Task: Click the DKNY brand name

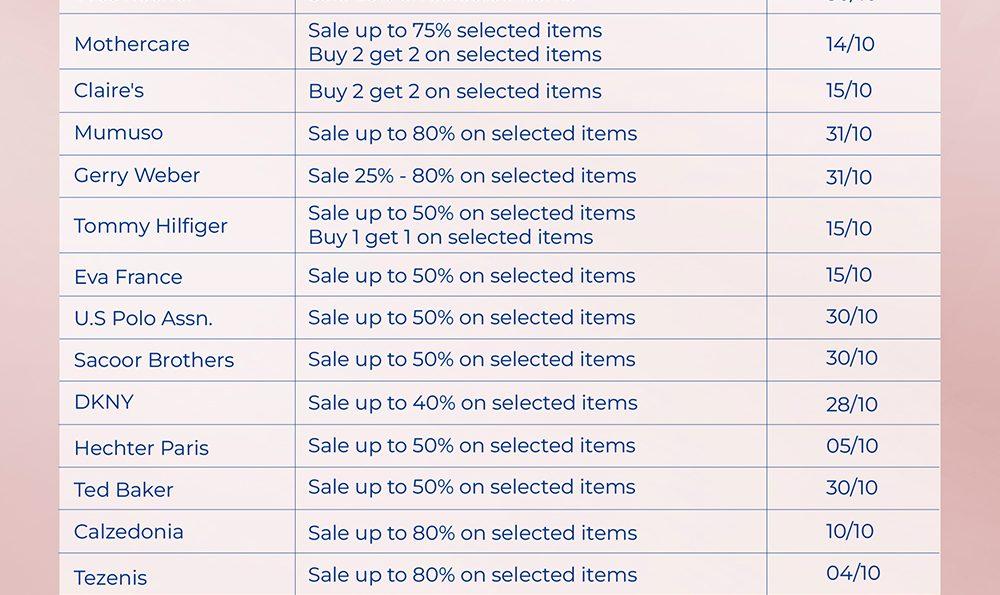Action: point(104,402)
